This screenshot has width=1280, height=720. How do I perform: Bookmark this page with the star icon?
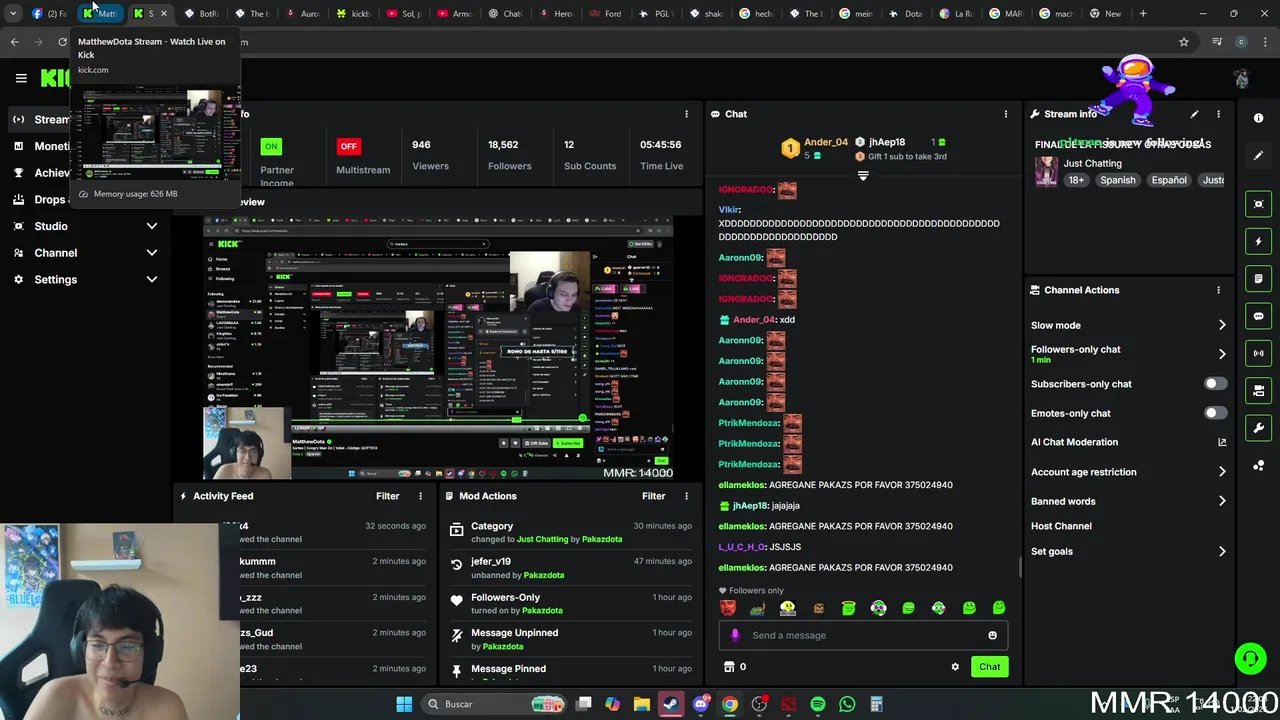(1184, 42)
